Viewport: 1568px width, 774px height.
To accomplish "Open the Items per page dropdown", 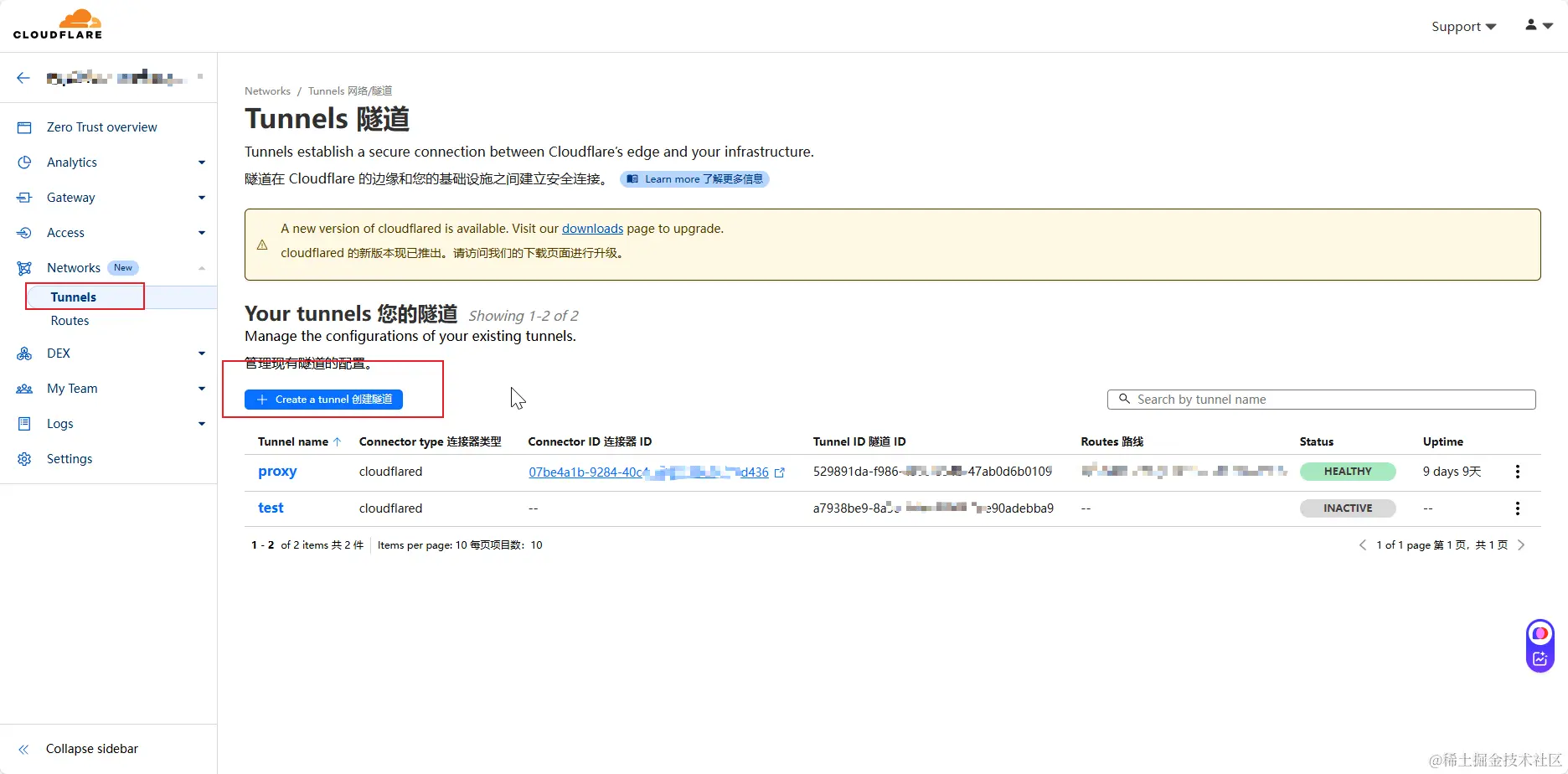I will click(460, 545).
